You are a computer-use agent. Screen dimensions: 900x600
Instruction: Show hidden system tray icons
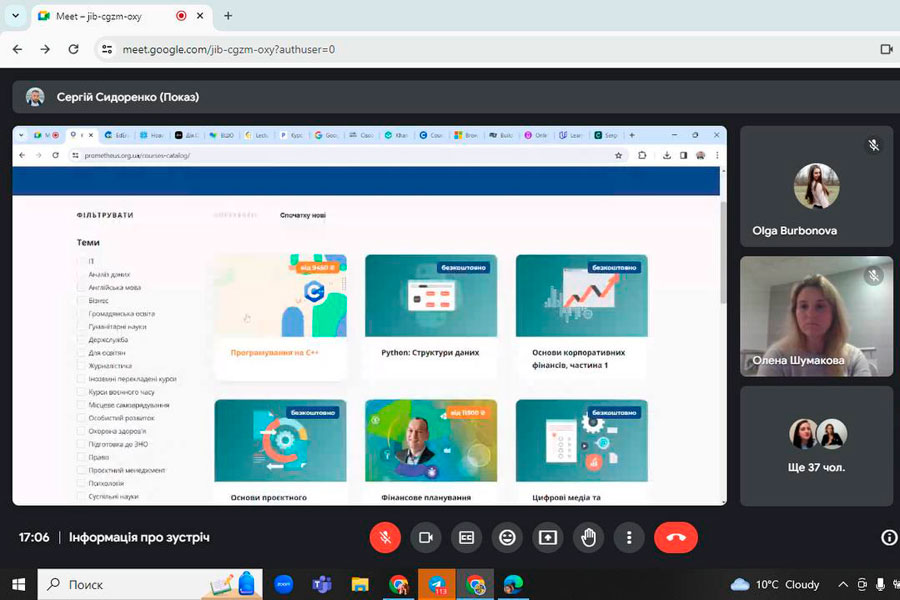pos(843,584)
